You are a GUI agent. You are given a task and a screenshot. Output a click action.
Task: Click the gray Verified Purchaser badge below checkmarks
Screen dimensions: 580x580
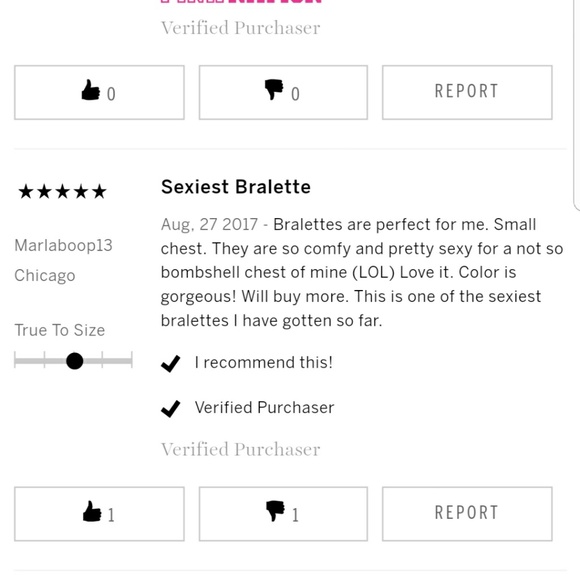[240, 449]
